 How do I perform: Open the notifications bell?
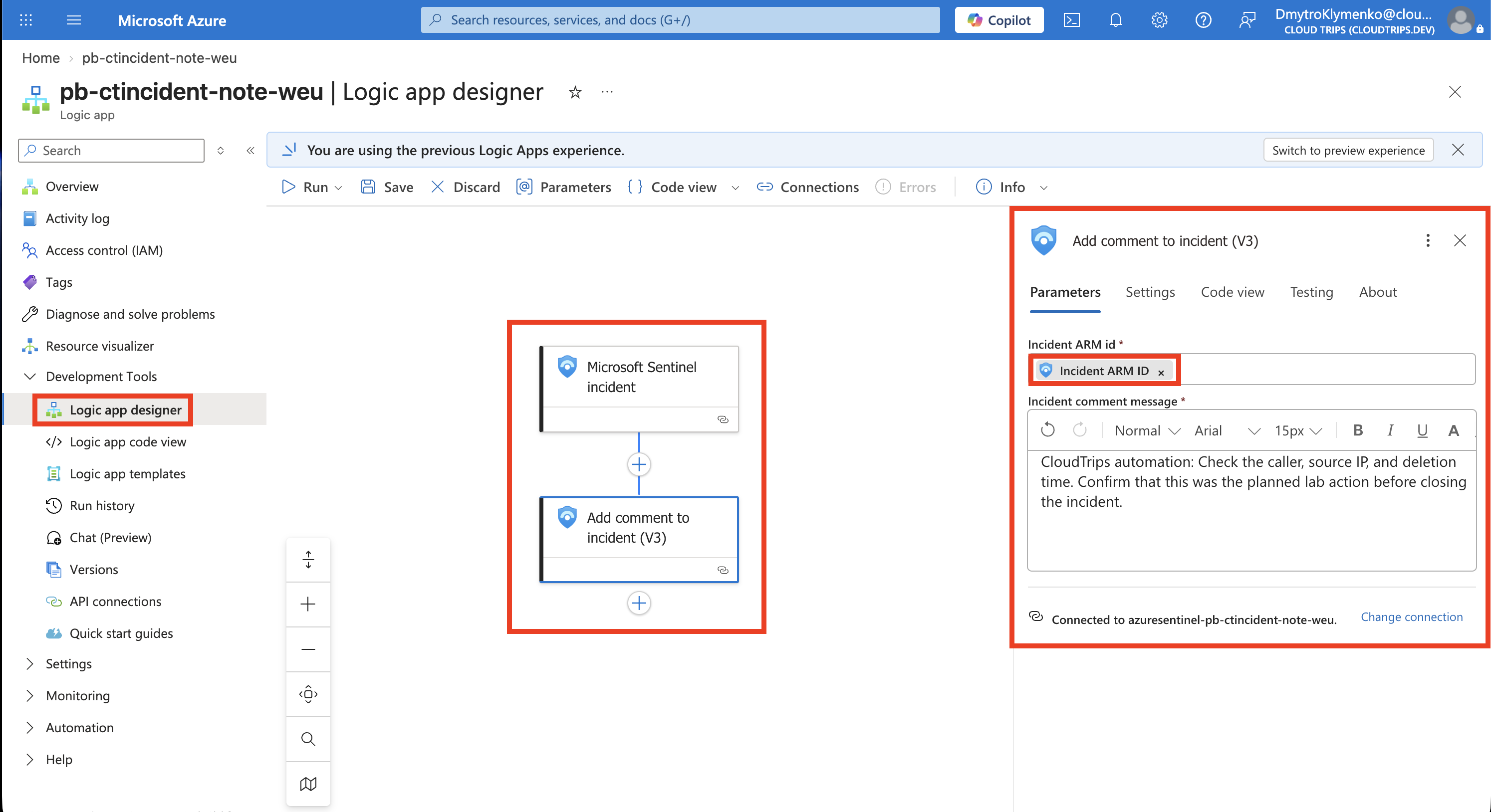1115,20
